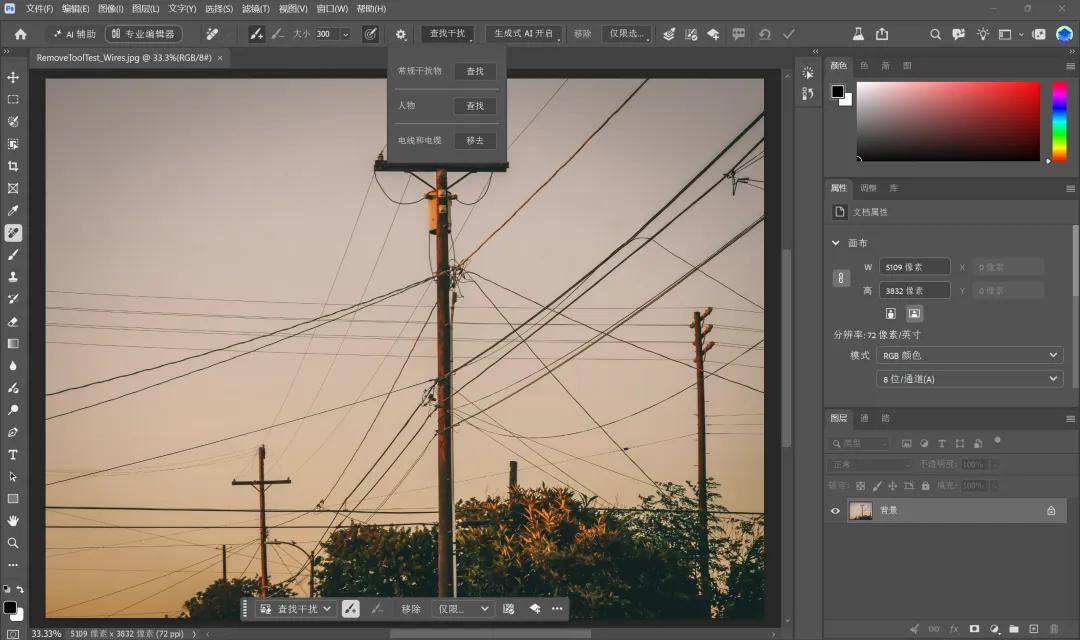Click the foreground black color swatch in Color panel

click(838, 92)
